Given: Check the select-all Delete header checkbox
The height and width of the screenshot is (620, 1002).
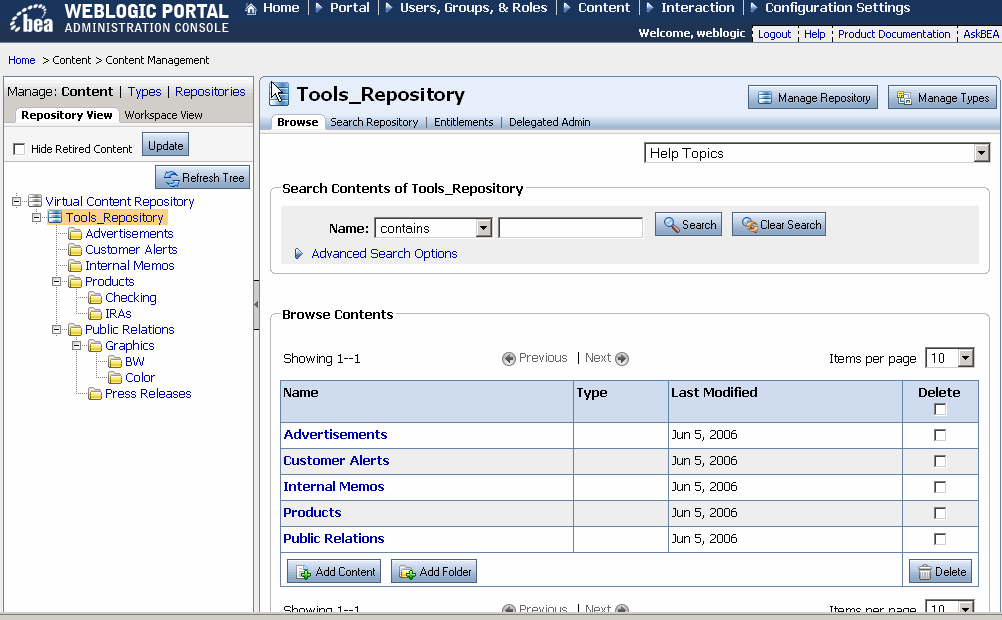Looking at the screenshot, I should coord(940,409).
